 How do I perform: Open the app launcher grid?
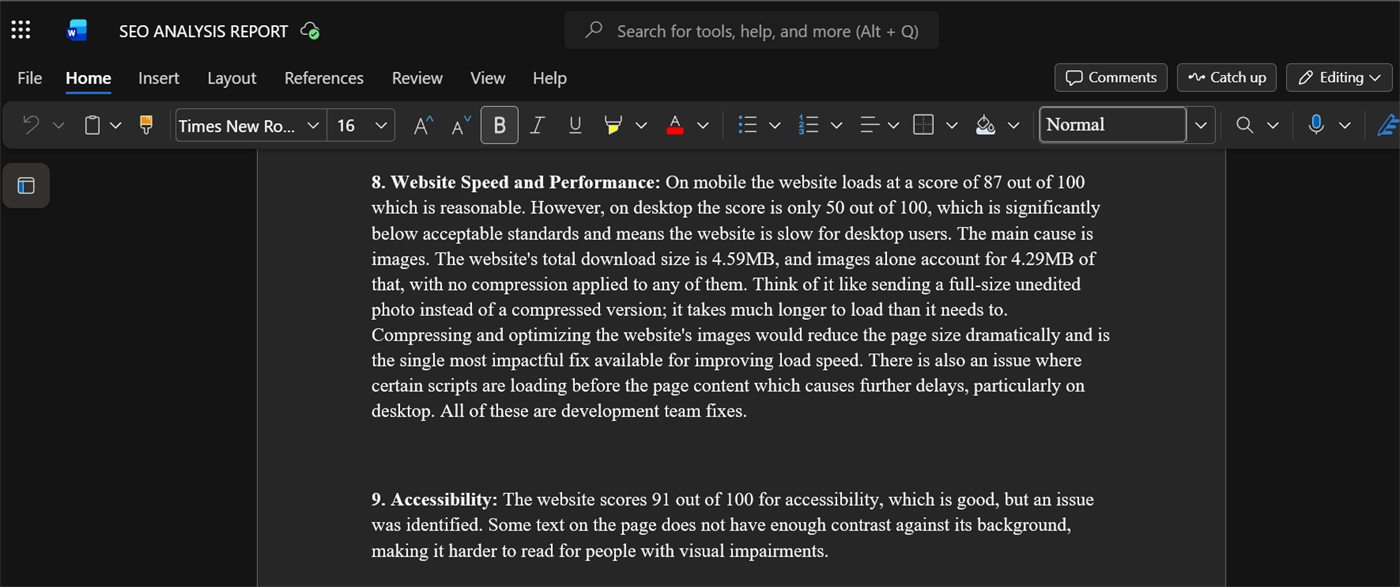pos(20,30)
